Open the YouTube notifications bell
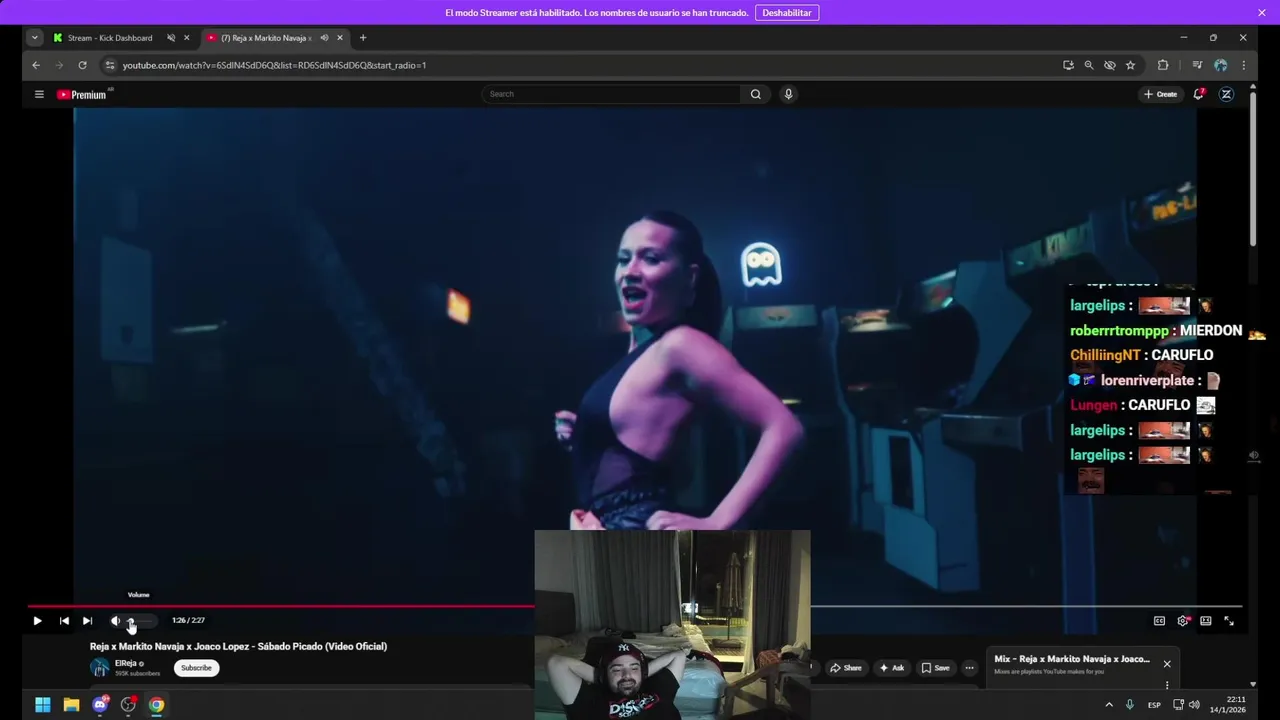Screen dimensions: 1280x720 point(1198,94)
